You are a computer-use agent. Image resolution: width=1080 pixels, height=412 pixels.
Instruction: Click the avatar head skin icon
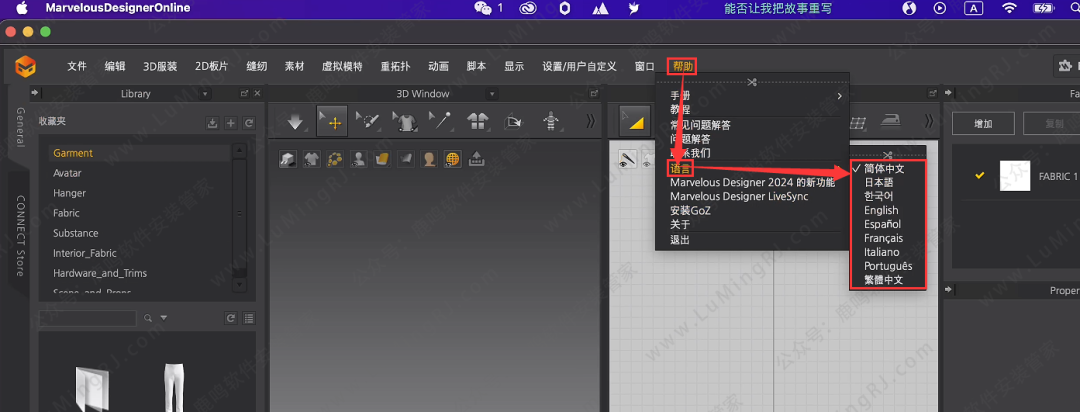(428, 159)
